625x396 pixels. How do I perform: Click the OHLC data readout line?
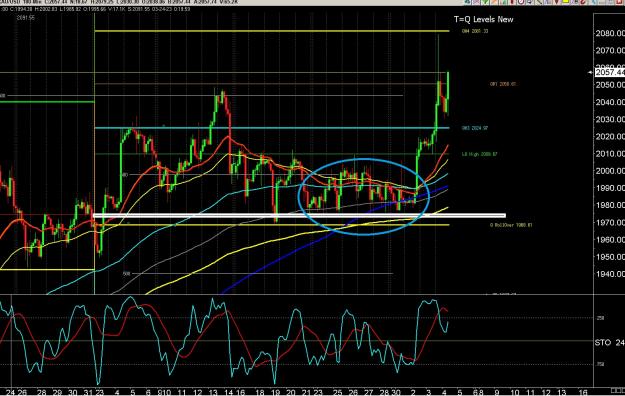95,9
